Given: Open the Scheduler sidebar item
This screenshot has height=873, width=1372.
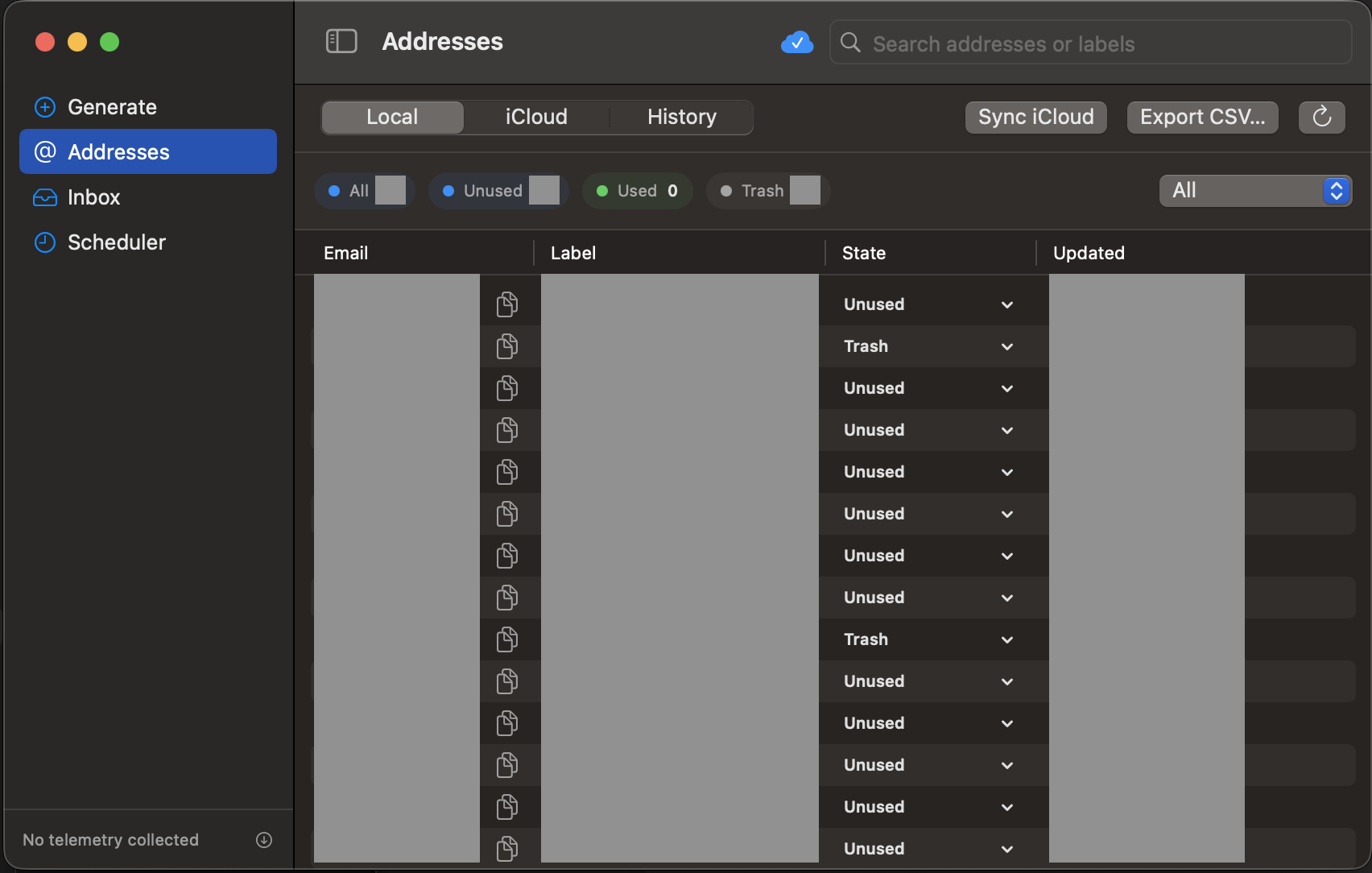Looking at the screenshot, I should point(148,242).
